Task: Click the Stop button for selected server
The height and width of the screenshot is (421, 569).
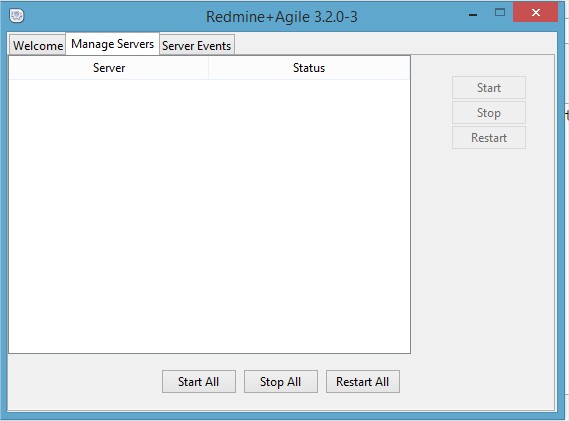Action: point(488,113)
